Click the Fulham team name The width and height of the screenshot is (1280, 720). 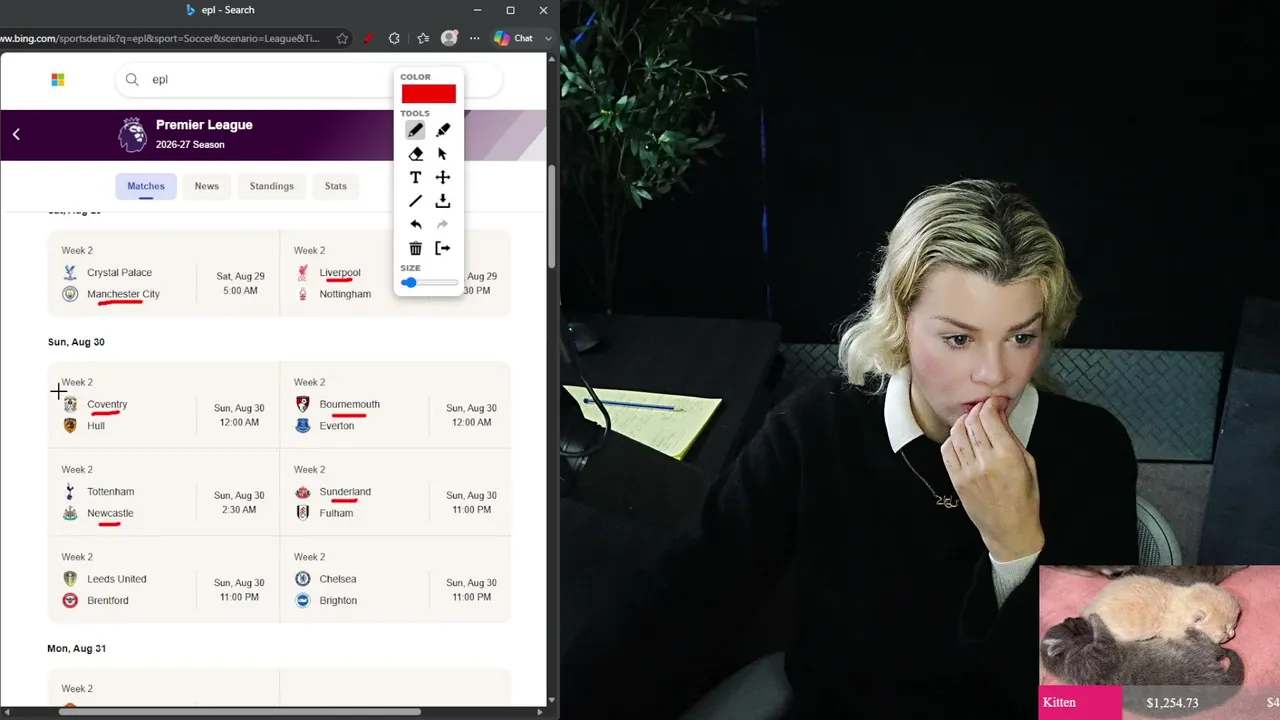[336, 513]
